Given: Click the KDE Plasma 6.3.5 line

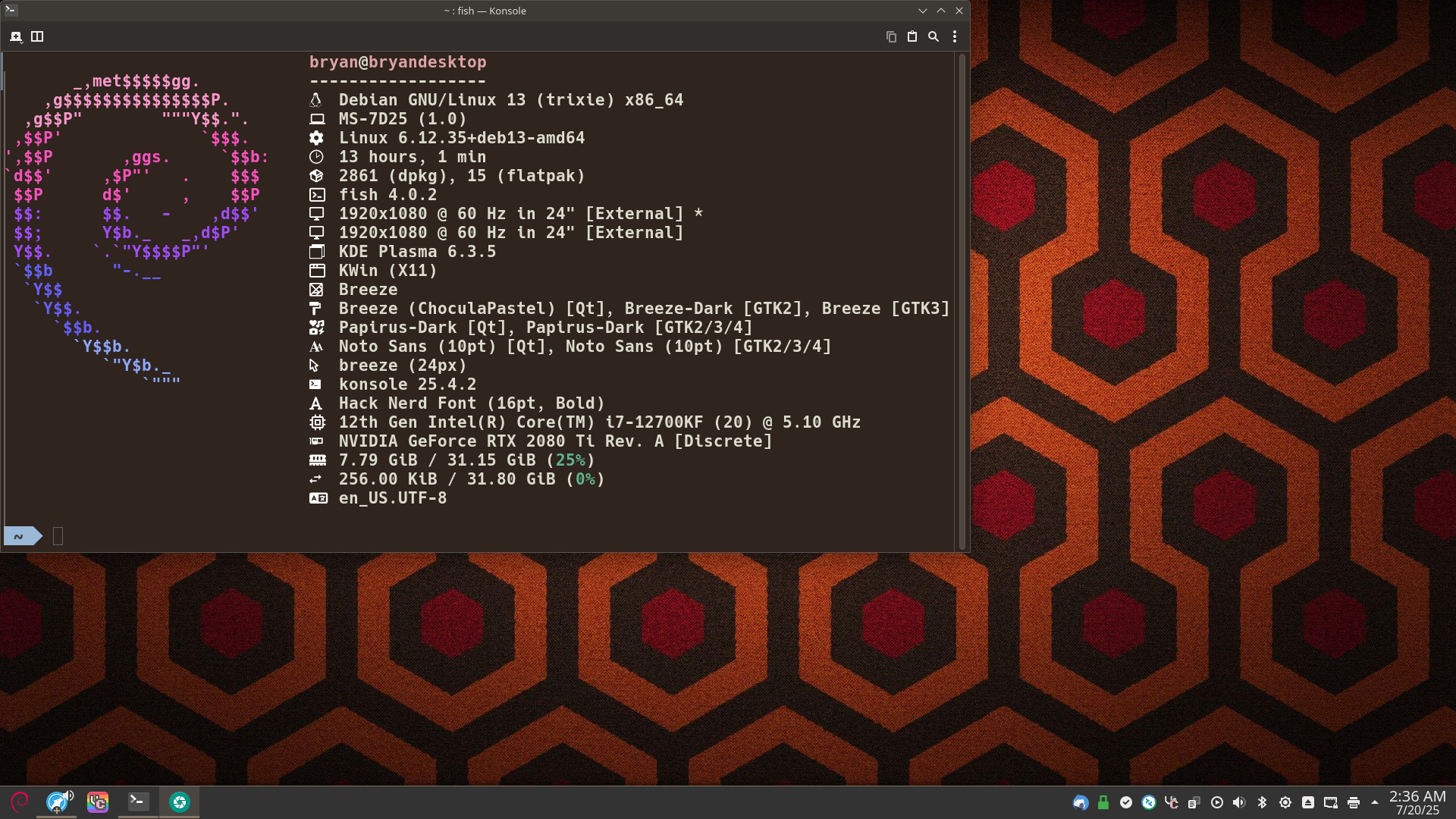Looking at the screenshot, I should coord(417,252).
